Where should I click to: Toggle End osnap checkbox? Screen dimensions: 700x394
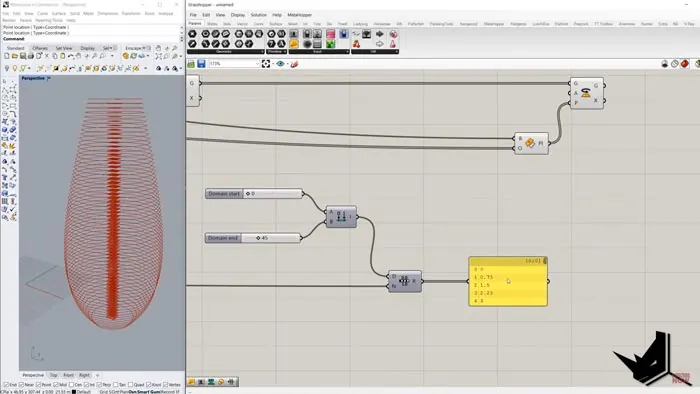click(x=6, y=385)
